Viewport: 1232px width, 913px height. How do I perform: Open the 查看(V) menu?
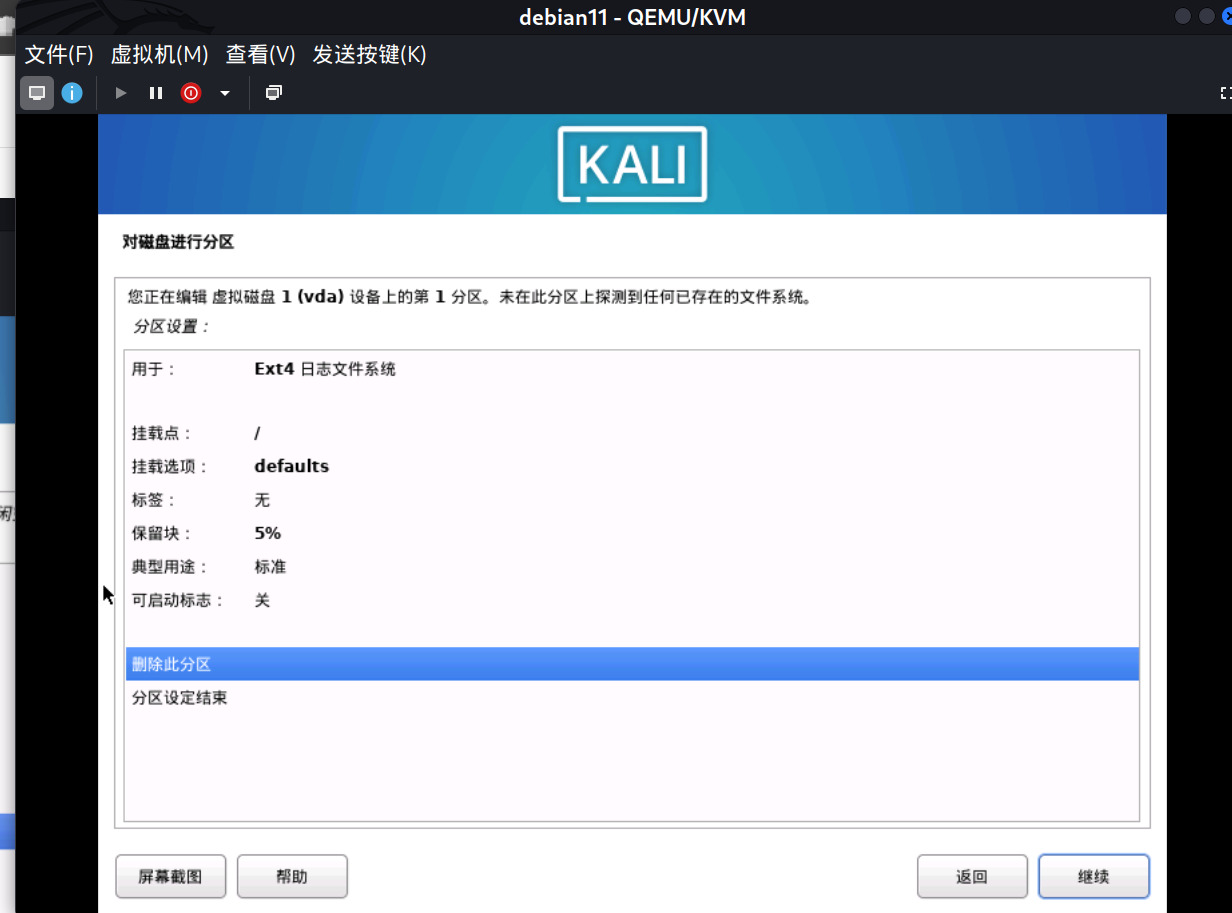(x=261, y=55)
